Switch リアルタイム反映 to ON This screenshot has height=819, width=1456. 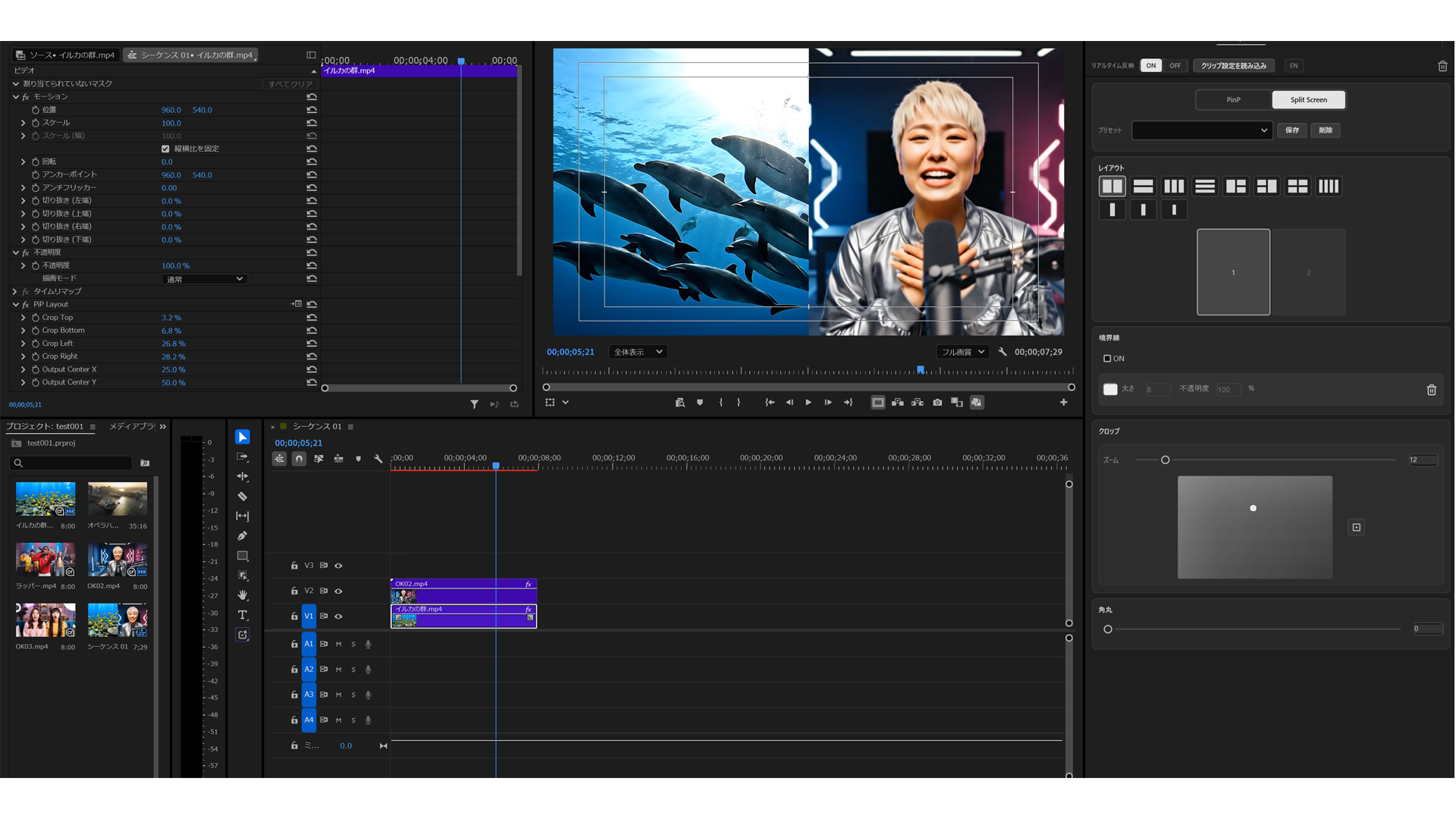point(1151,66)
